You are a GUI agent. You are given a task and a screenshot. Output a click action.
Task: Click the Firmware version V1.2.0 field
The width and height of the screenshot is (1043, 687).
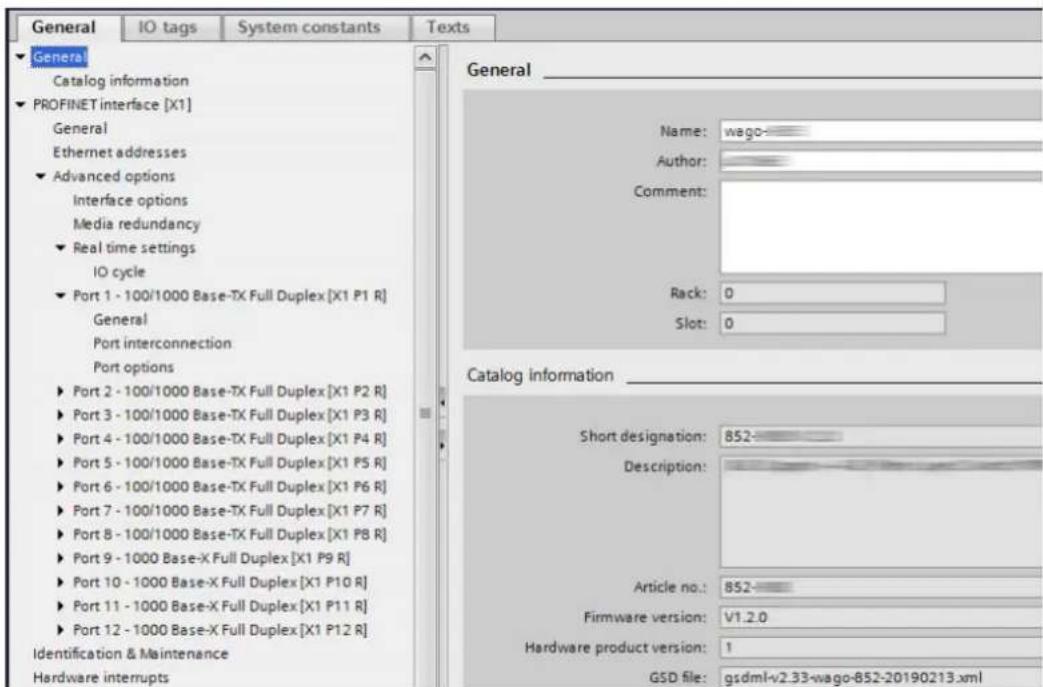tap(881, 618)
